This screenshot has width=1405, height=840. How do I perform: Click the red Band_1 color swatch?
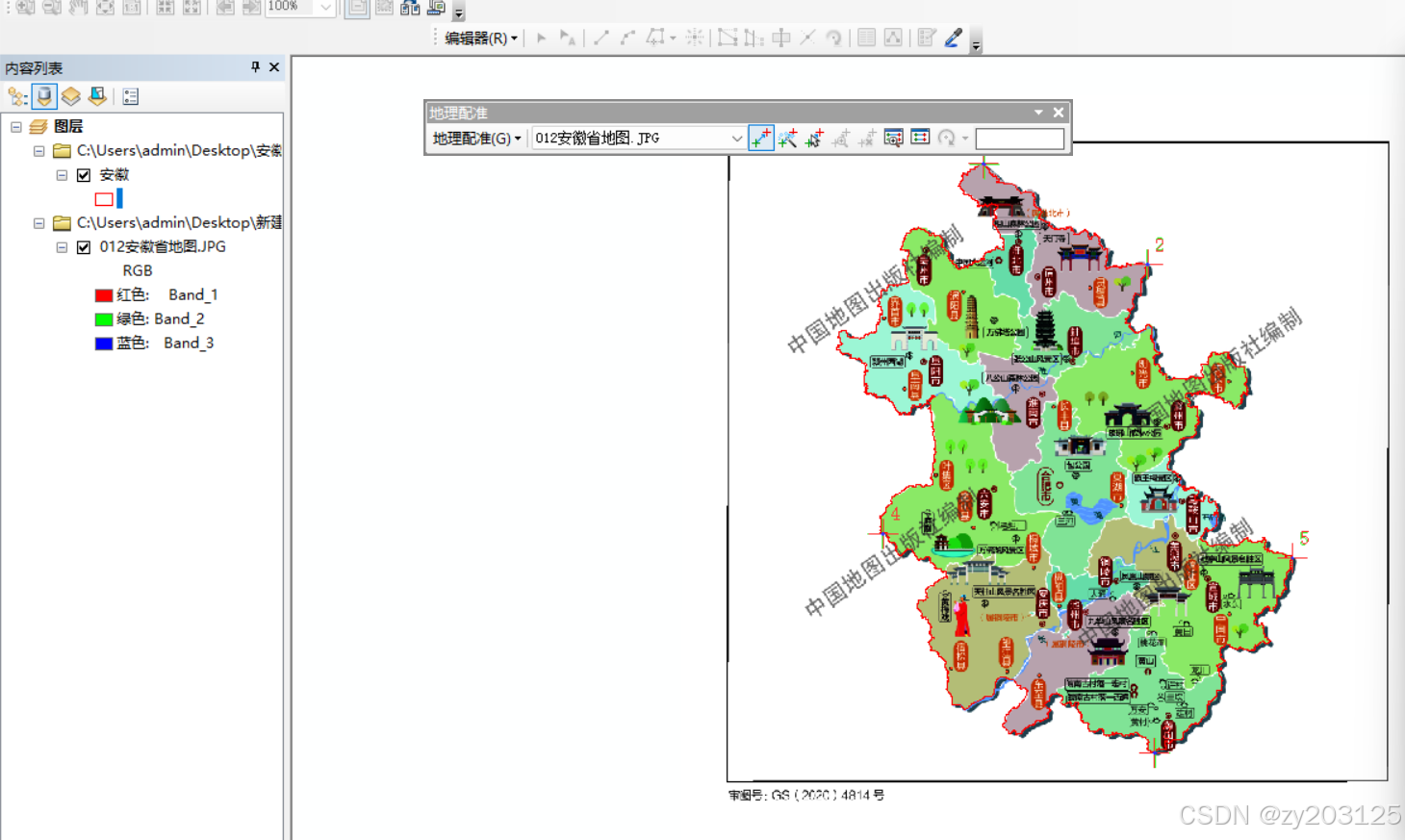(x=104, y=295)
